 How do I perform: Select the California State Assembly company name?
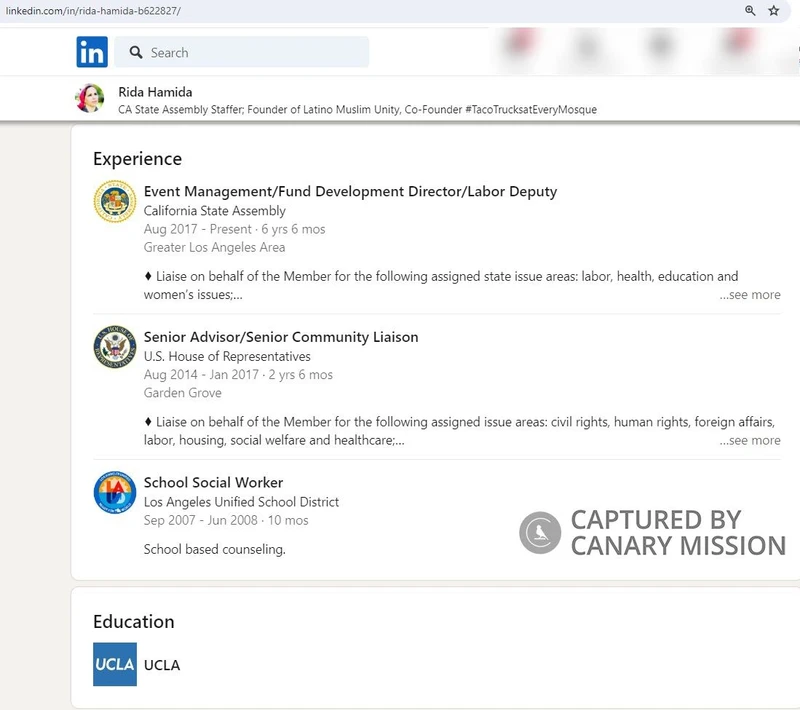[217, 211]
